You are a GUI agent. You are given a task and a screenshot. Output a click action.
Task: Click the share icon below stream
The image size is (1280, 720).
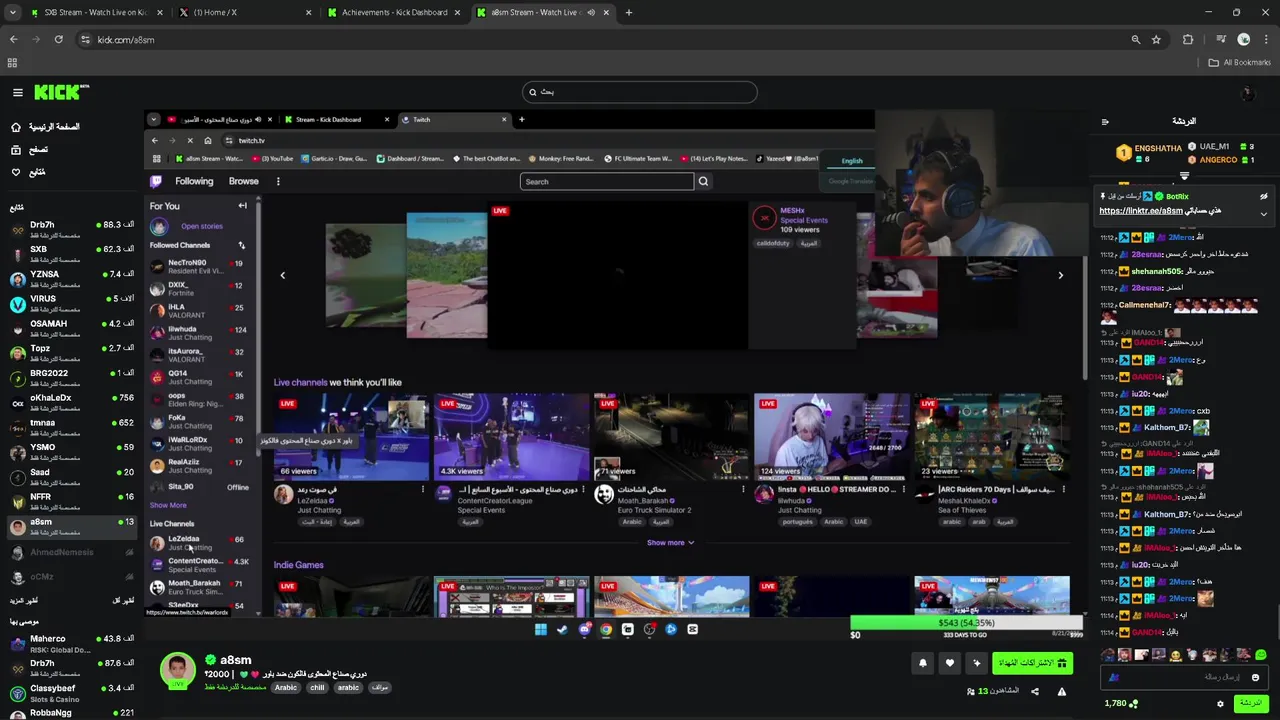(1035, 691)
